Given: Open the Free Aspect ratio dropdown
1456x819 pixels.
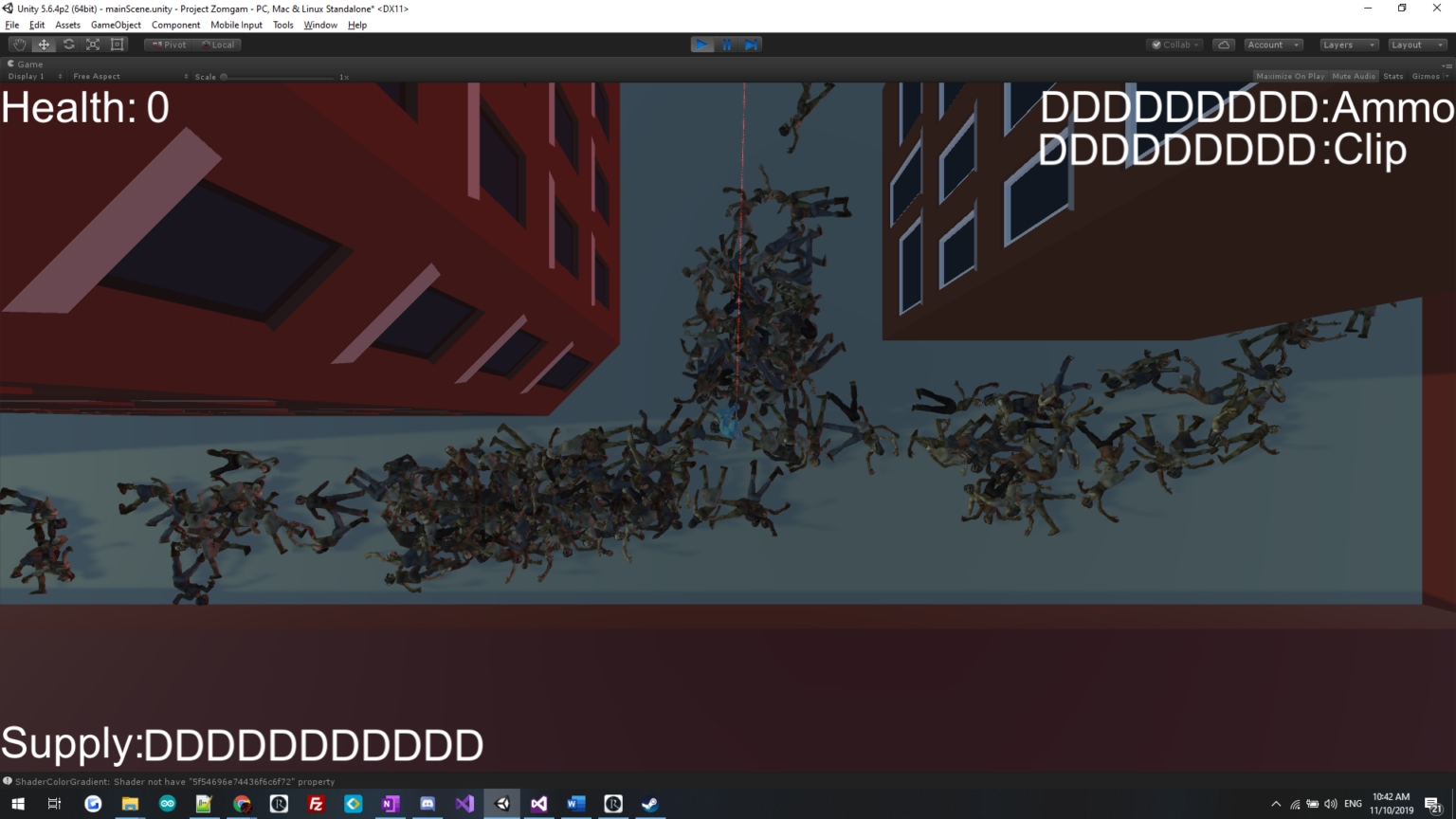Looking at the screenshot, I should (x=95, y=76).
